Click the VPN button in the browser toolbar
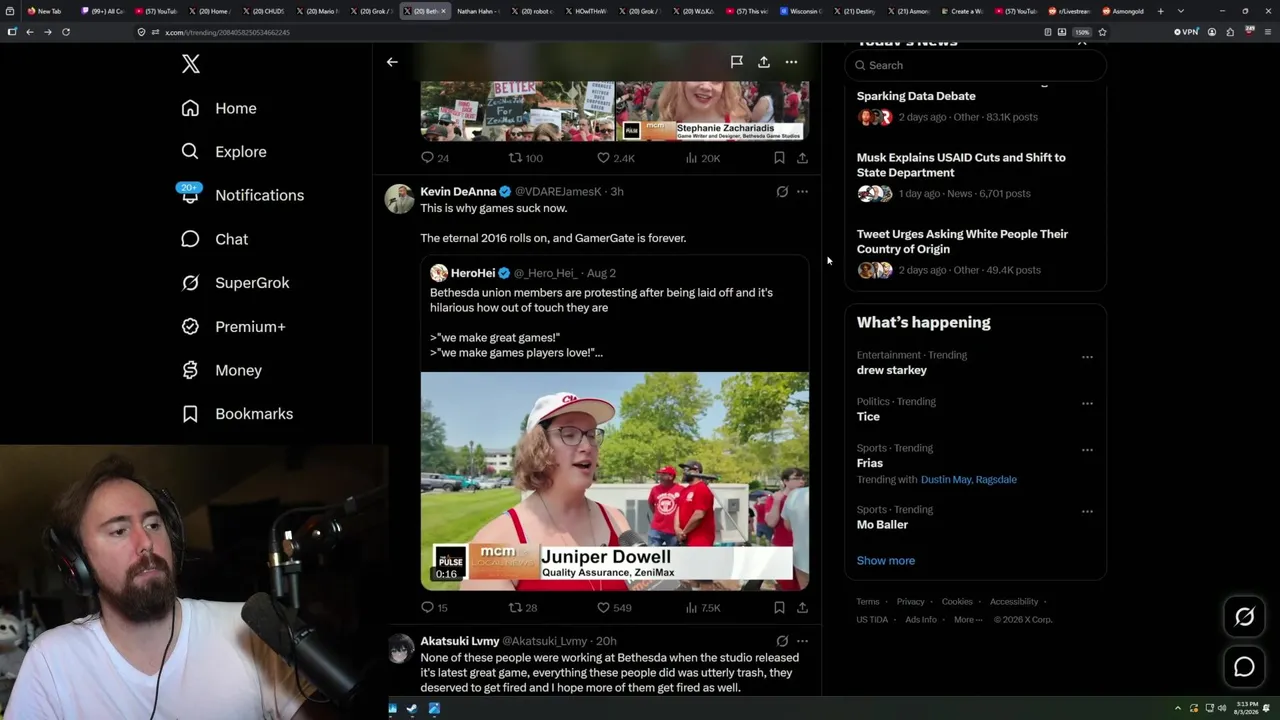1280x720 pixels. 1186,32
